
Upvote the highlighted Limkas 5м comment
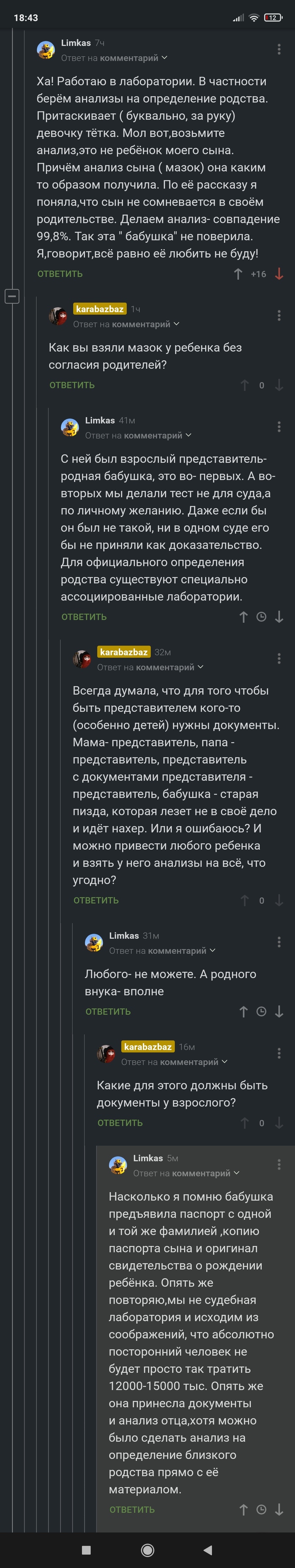243,1509
